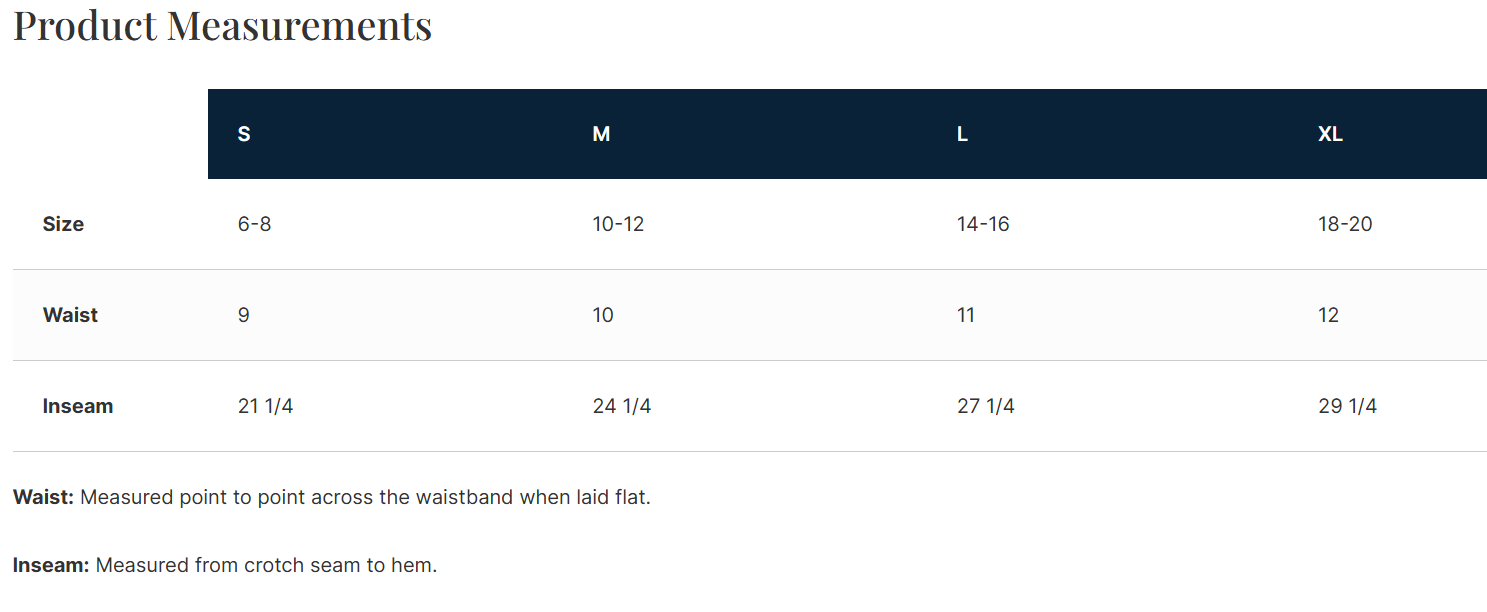The width and height of the screenshot is (1487, 612).
Task: Click the XL column header
Action: pyautogui.click(x=1330, y=134)
